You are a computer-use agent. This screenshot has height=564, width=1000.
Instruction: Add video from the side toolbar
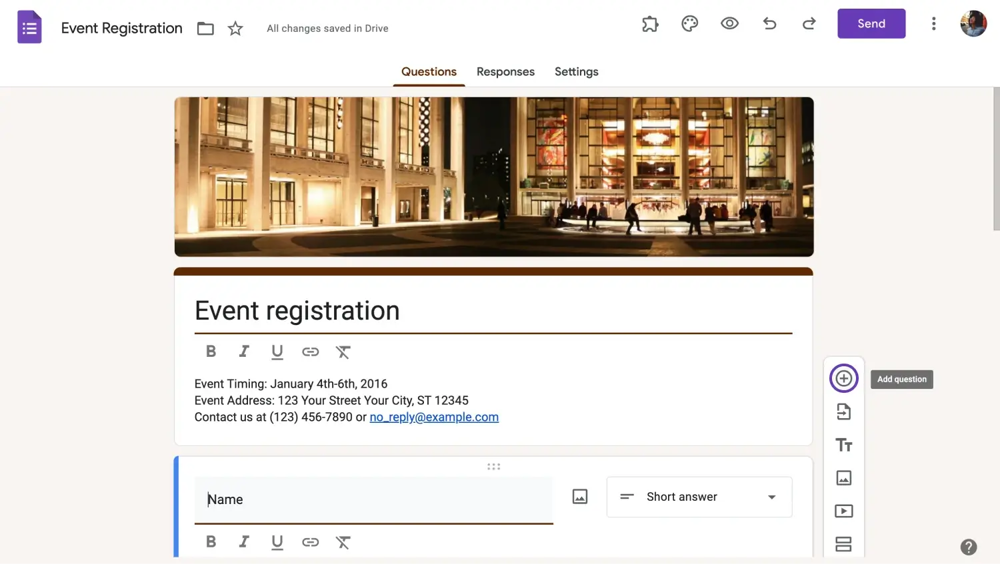click(844, 511)
